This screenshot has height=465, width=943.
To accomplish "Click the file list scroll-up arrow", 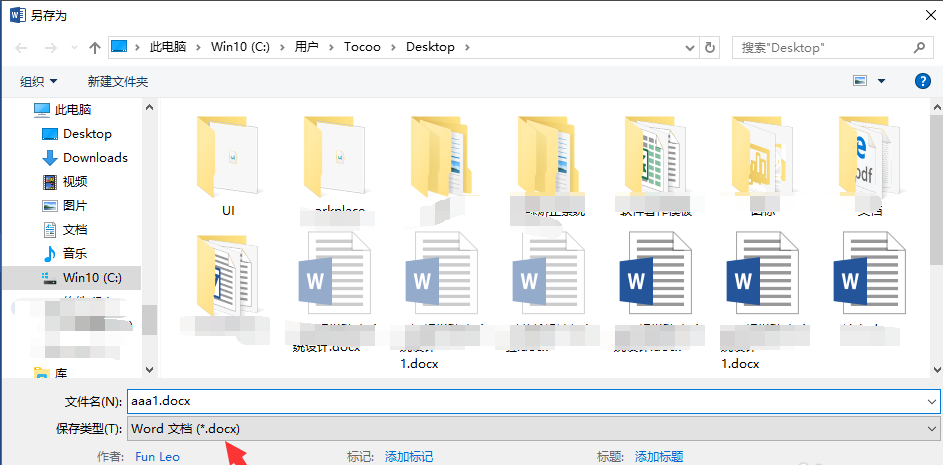I will point(937,107).
